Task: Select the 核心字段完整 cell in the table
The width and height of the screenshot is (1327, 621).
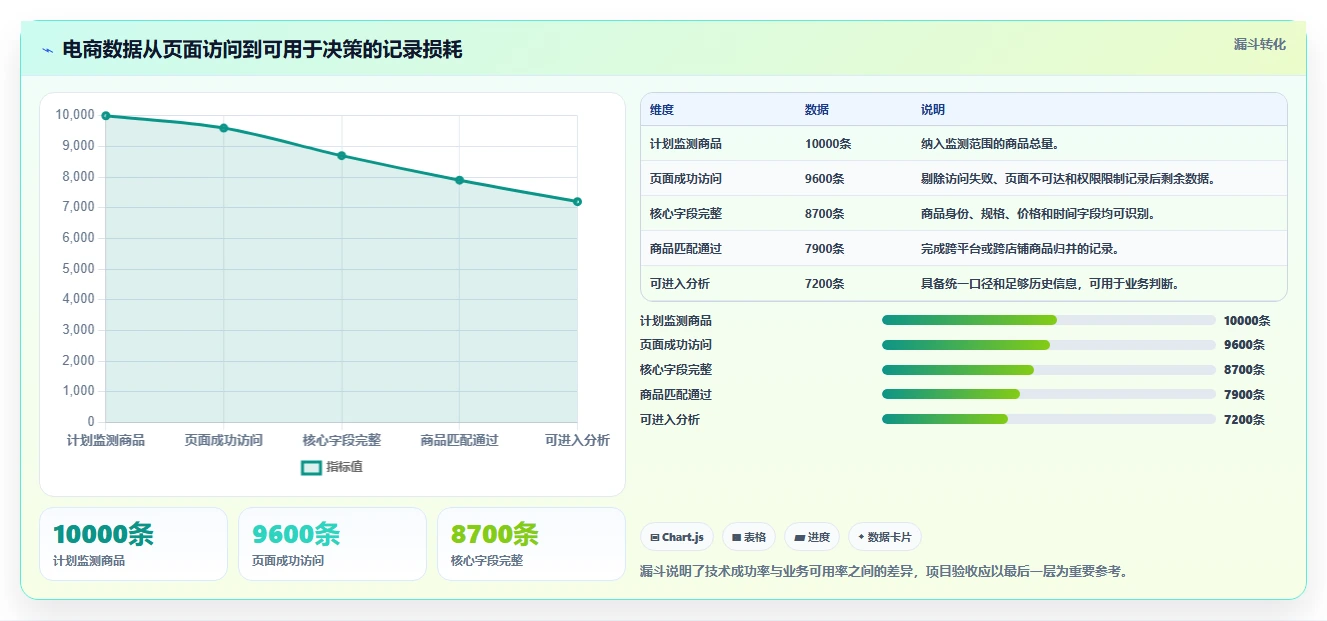Action: (686, 214)
